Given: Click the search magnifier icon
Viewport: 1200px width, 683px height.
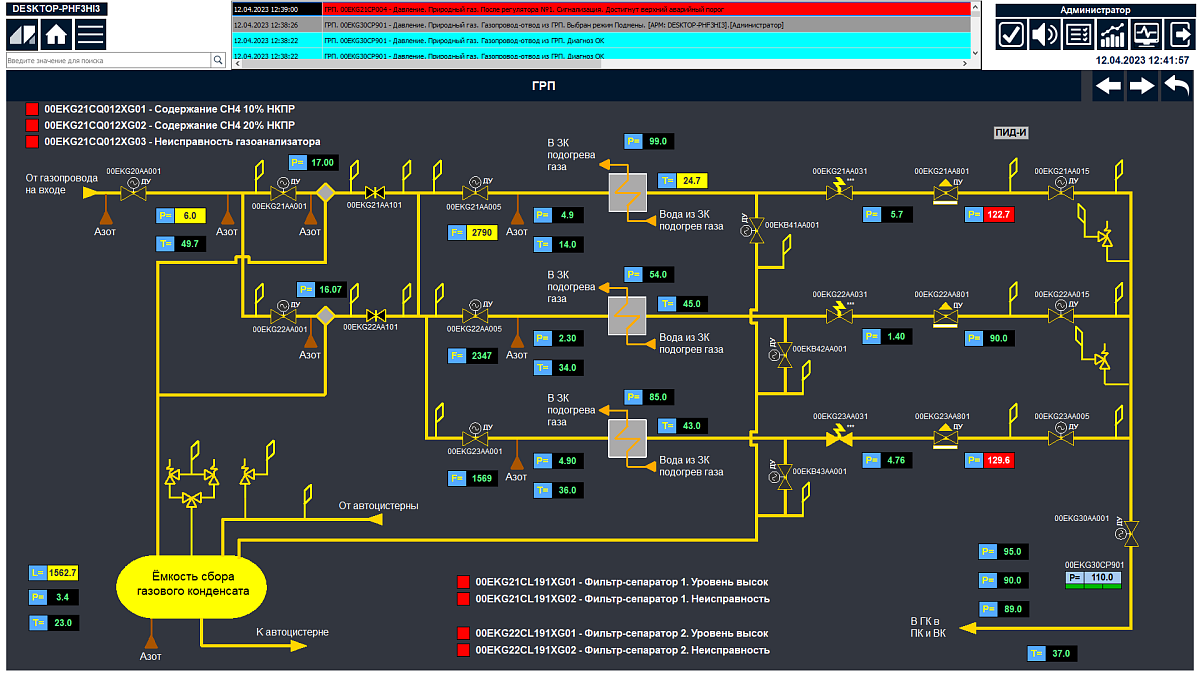Looking at the screenshot, I should click(x=218, y=61).
